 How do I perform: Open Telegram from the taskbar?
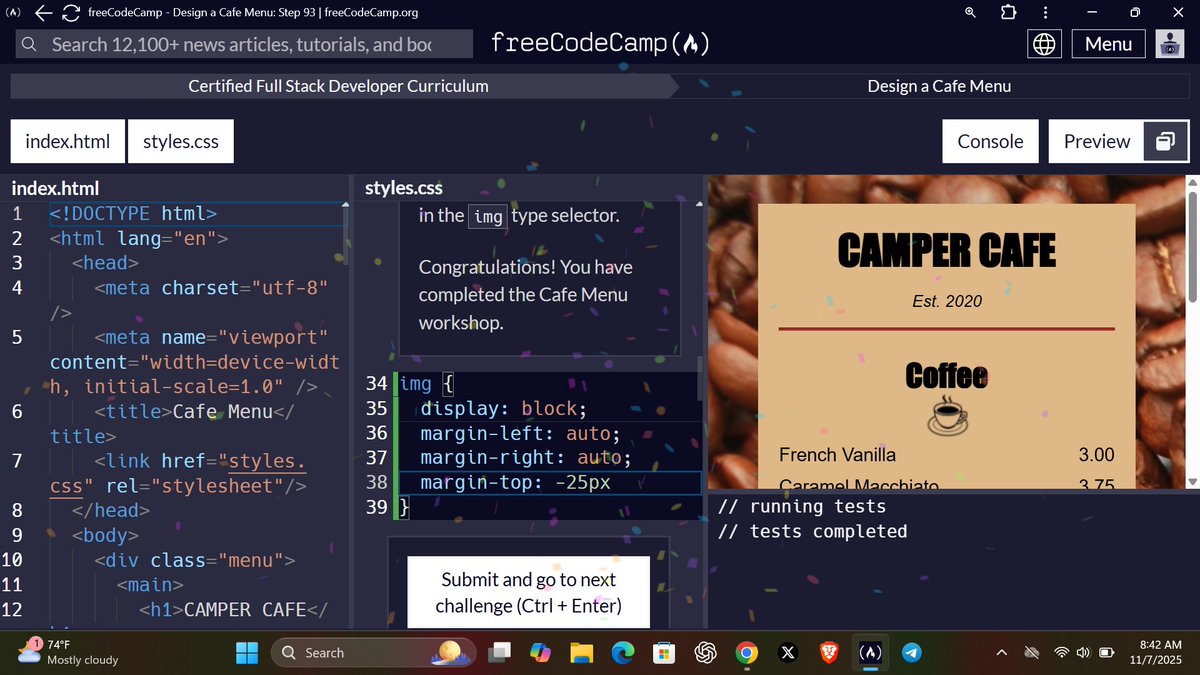[x=911, y=652]
